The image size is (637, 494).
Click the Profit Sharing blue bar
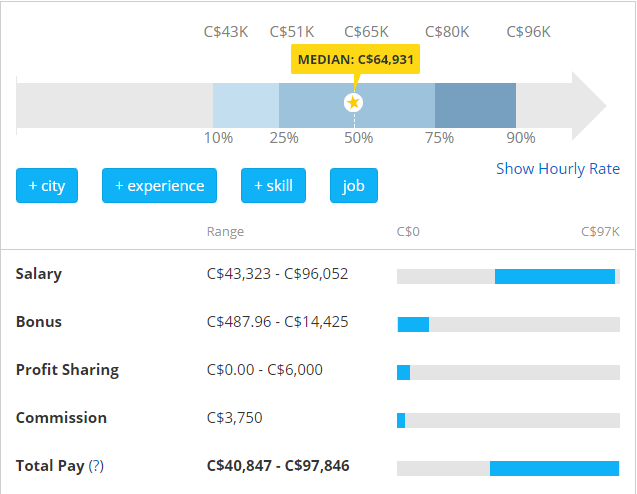click(403, 372)
